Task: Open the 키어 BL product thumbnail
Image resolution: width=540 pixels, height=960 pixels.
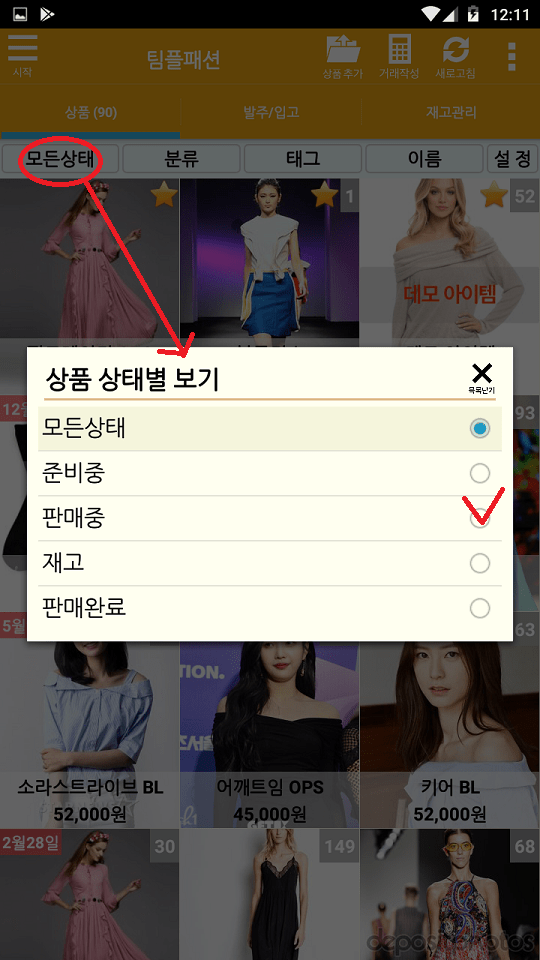Action: (x=450, y=735)
